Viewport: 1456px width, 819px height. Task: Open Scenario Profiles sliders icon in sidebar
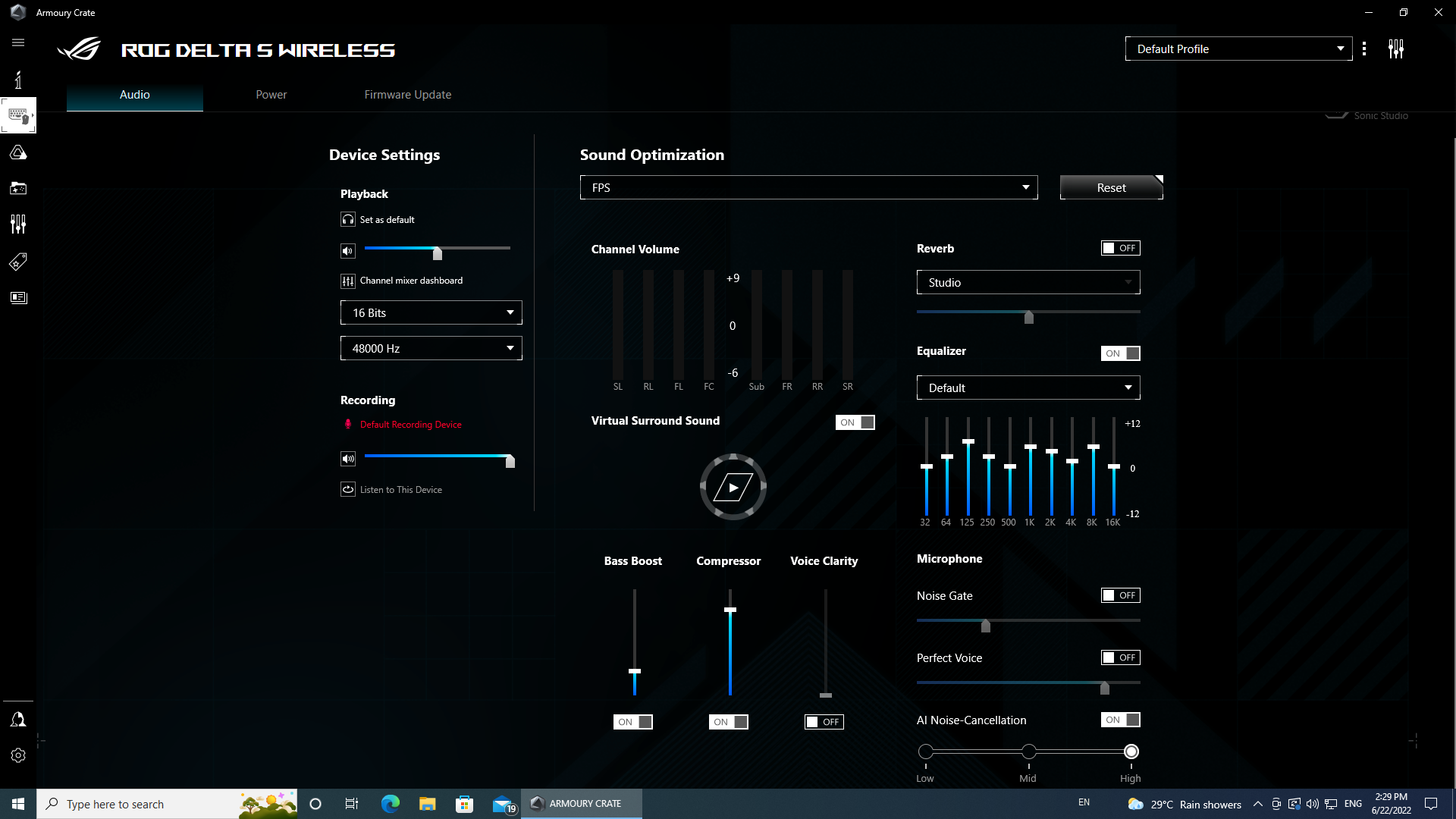point(18,224)
